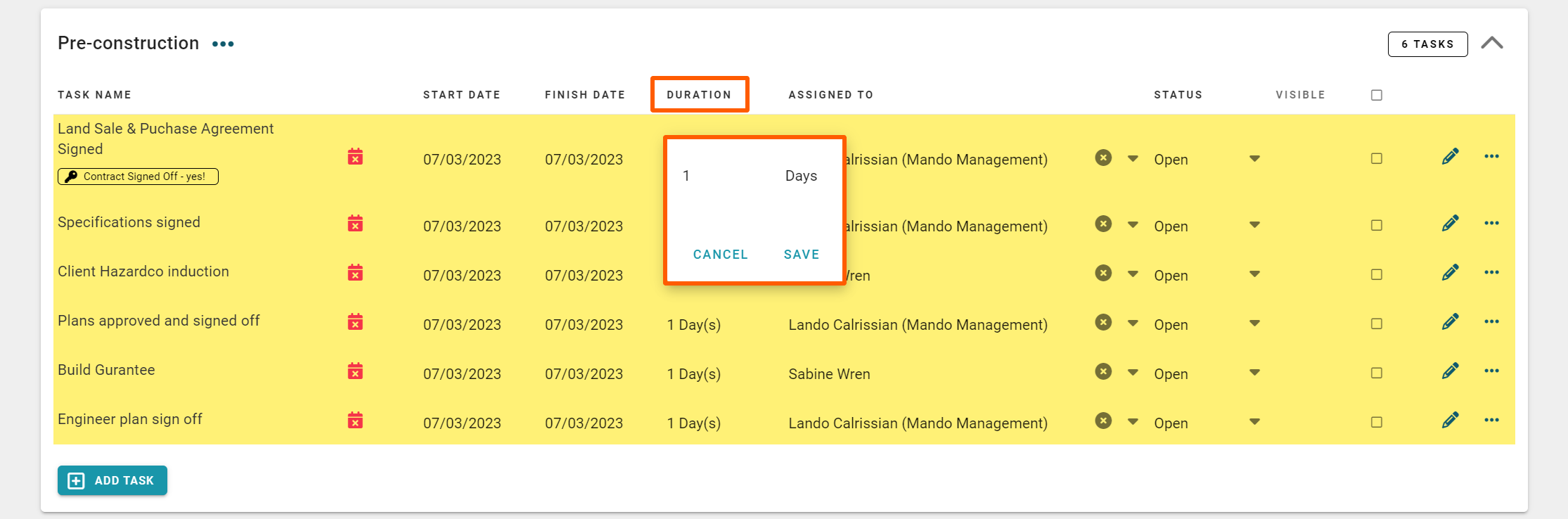Click the red calendar icon for Specifications signed
Viewport: 1568px width, 519px height.
[355, 224]
